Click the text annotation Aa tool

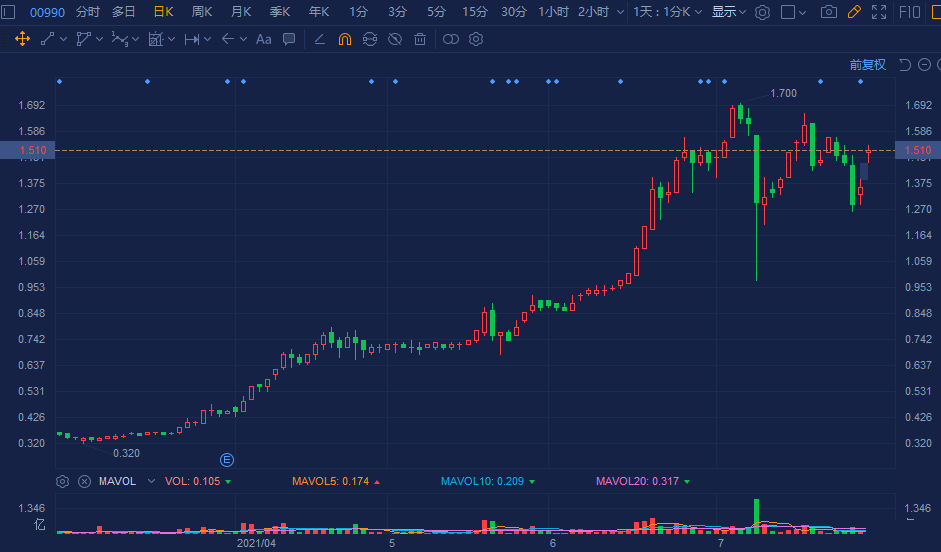264,39
